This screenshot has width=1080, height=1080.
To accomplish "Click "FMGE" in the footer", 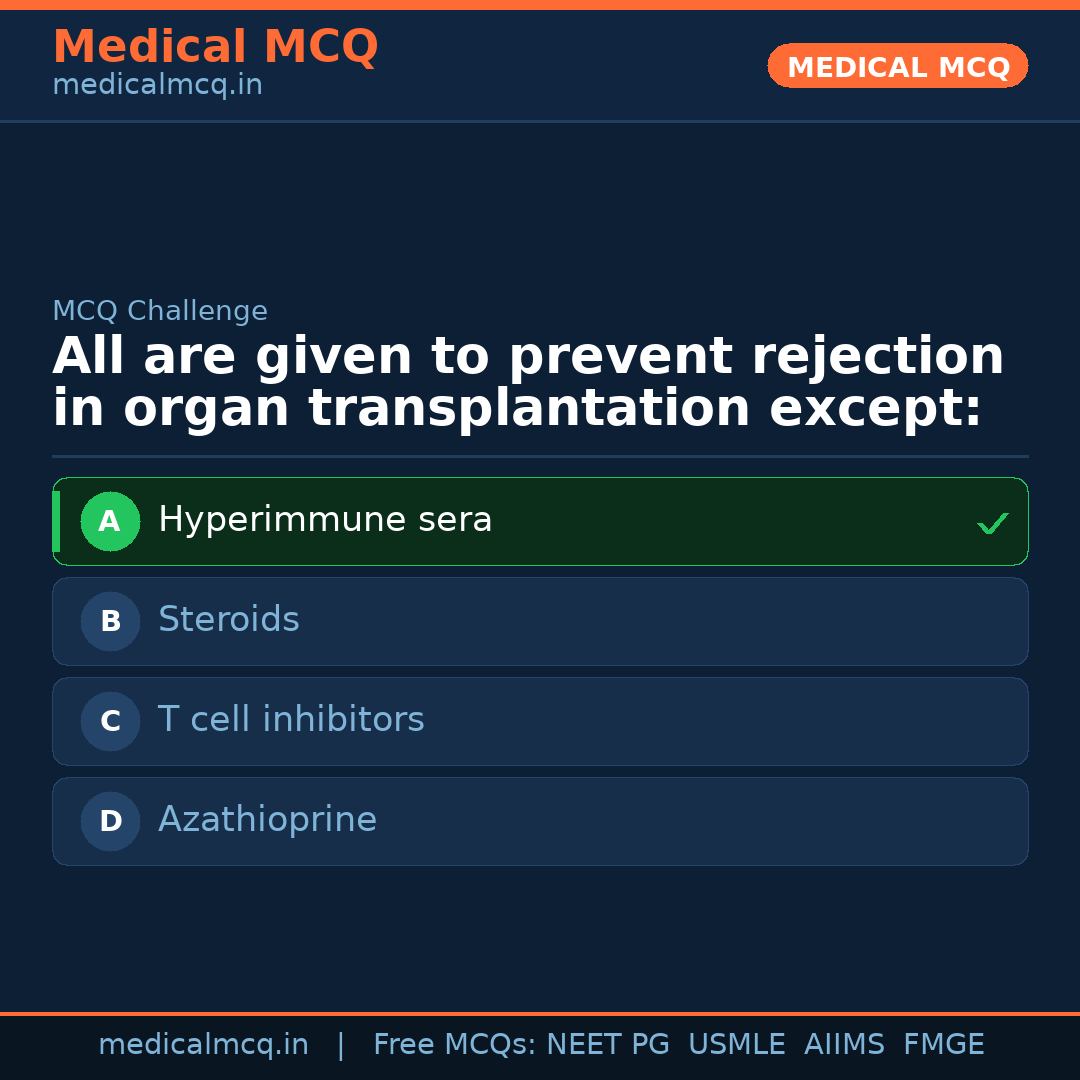I will click(943, 1045).
